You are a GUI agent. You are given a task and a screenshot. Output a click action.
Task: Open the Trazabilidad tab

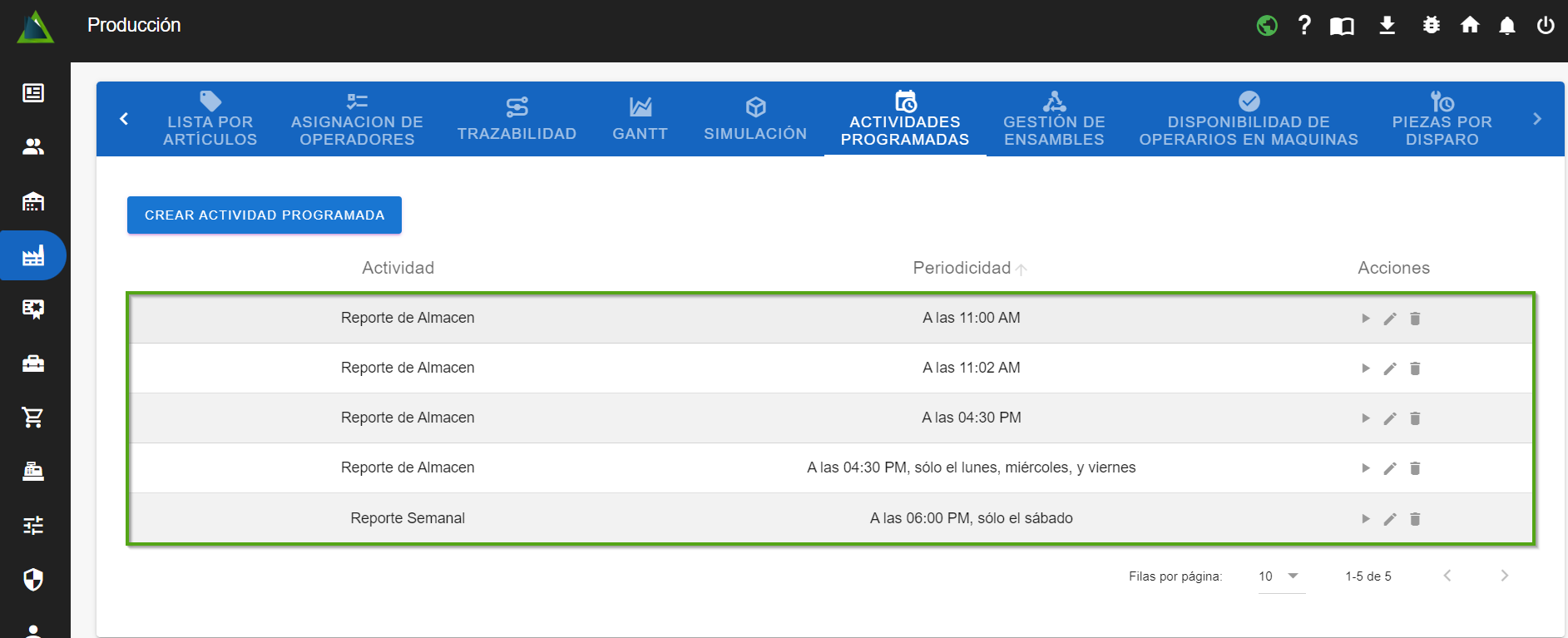[517, 119]
